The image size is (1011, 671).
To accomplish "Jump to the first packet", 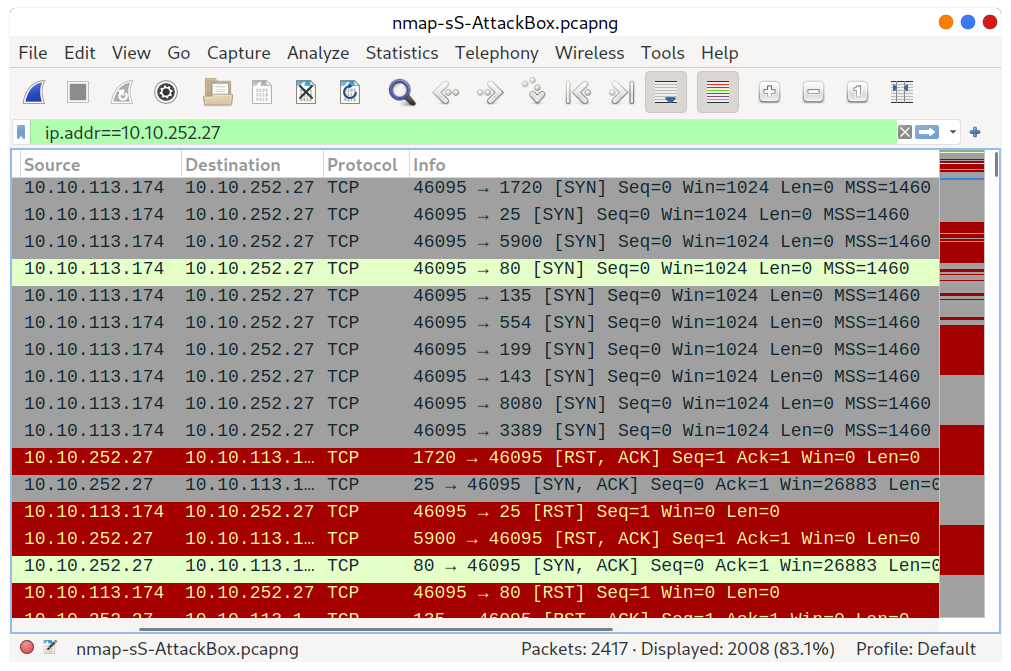I will pos(578,92).
